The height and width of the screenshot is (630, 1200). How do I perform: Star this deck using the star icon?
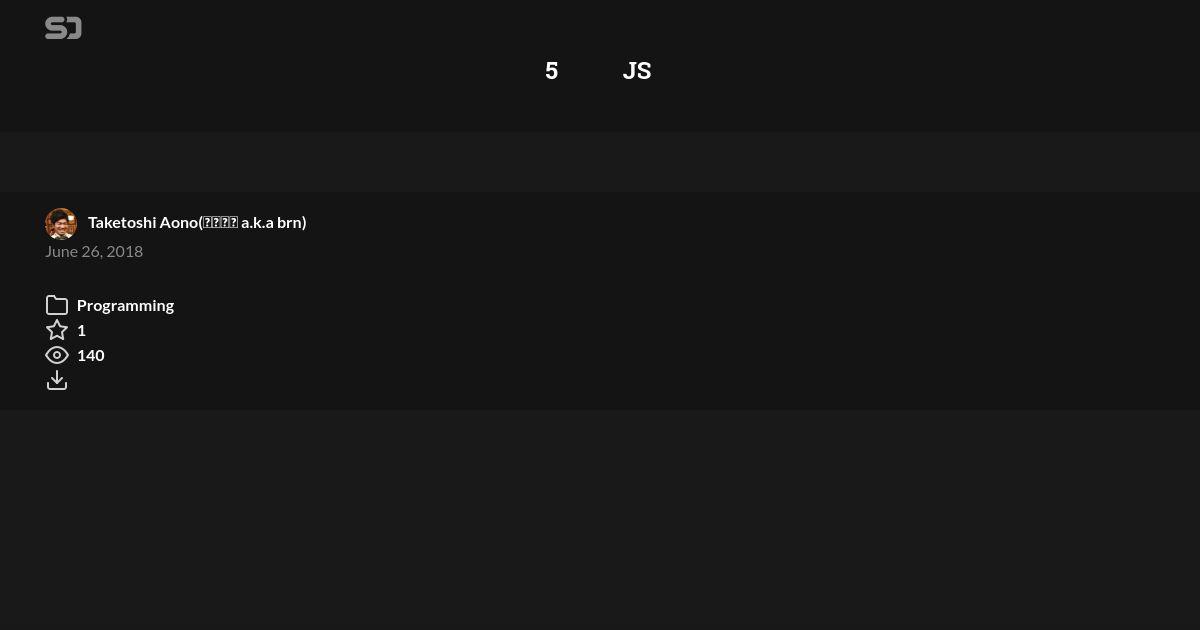[x=57, y=330]
